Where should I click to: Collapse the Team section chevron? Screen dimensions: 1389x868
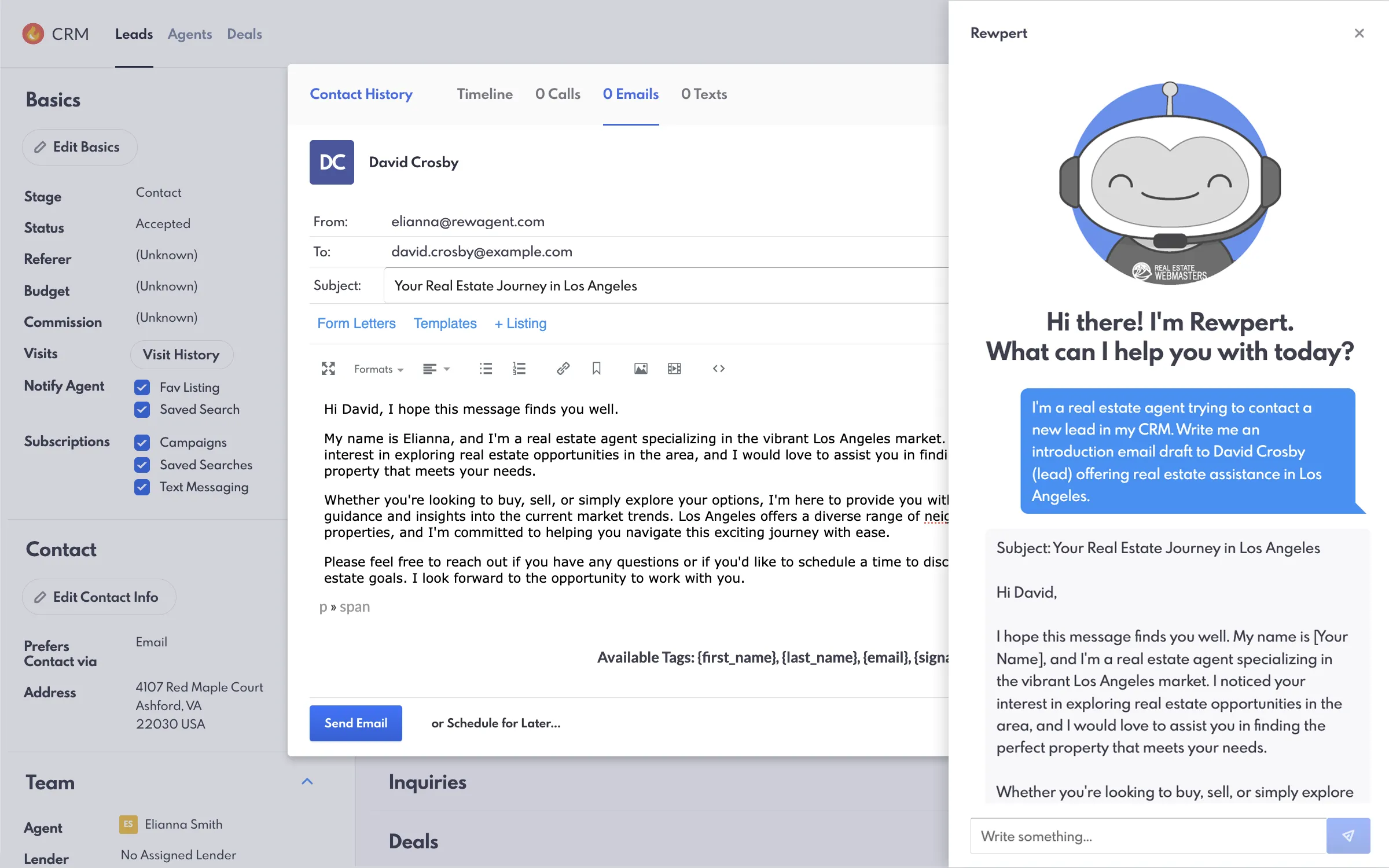coord(307,782)
